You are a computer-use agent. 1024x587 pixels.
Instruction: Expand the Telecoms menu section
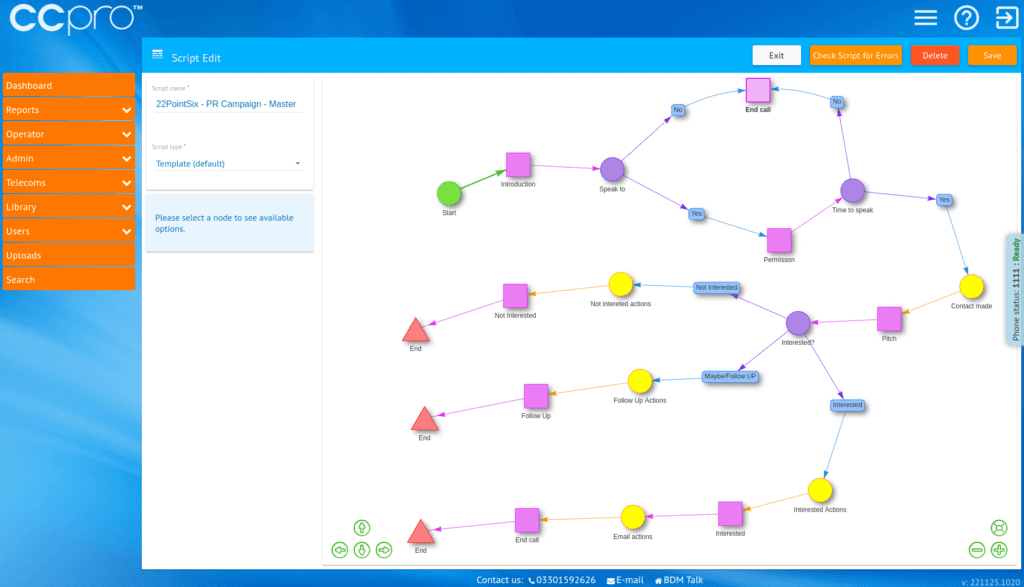[x=69, y=183]
